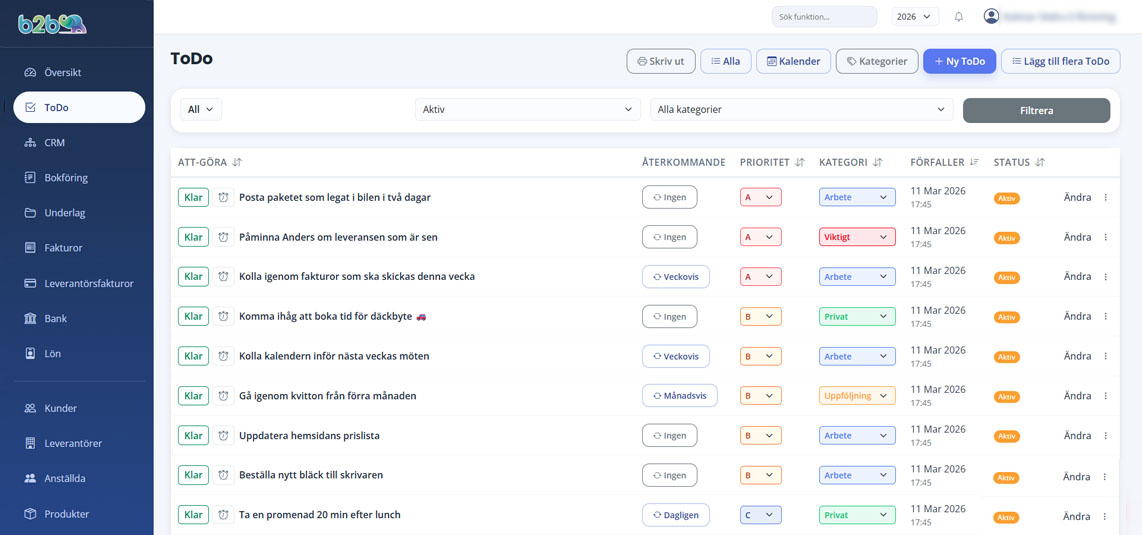This screenshot has width=1142, height=535.
Task: Click the notification bell icon
Action: tap(958, 17)
